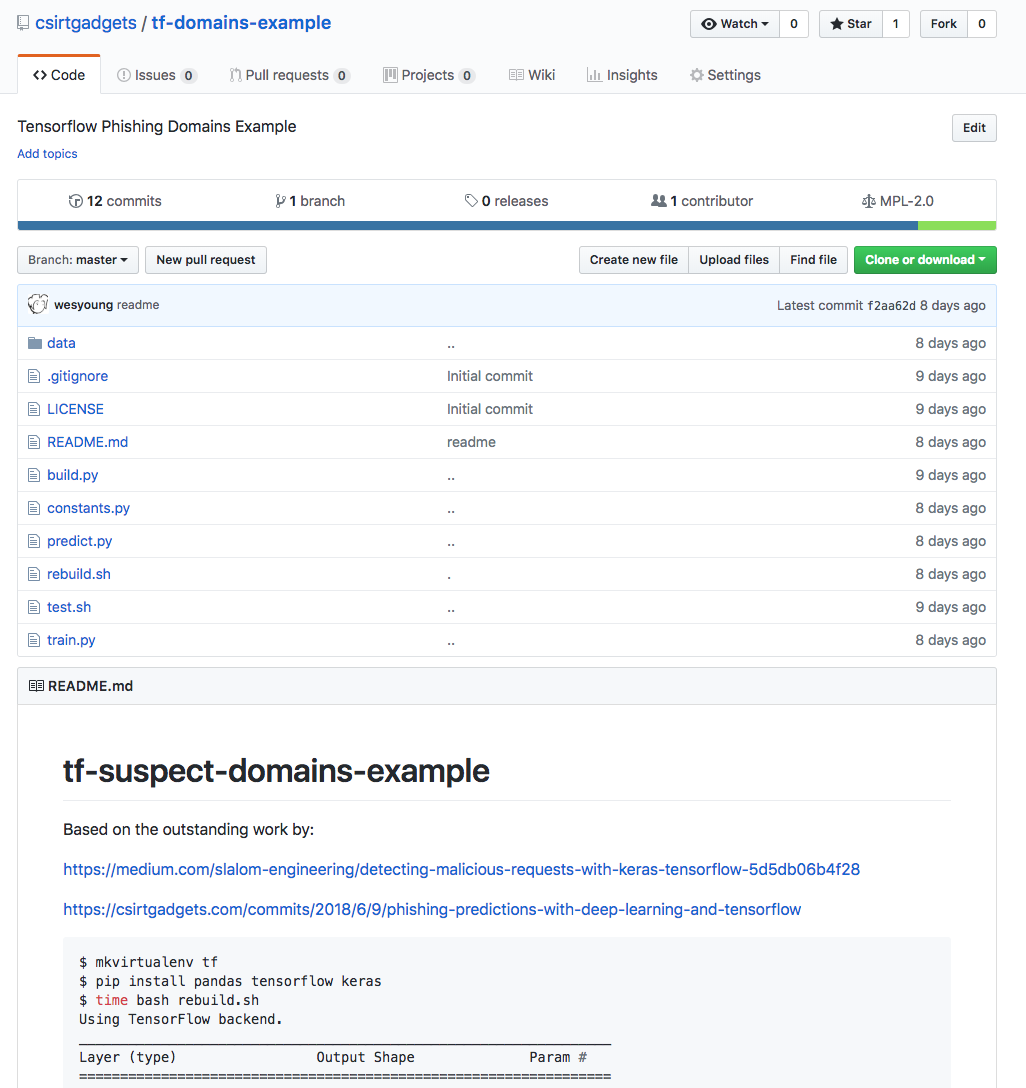This screenshot has height=1088, width=1026.
Task: Click Upload files button
Action: [734, 260]
